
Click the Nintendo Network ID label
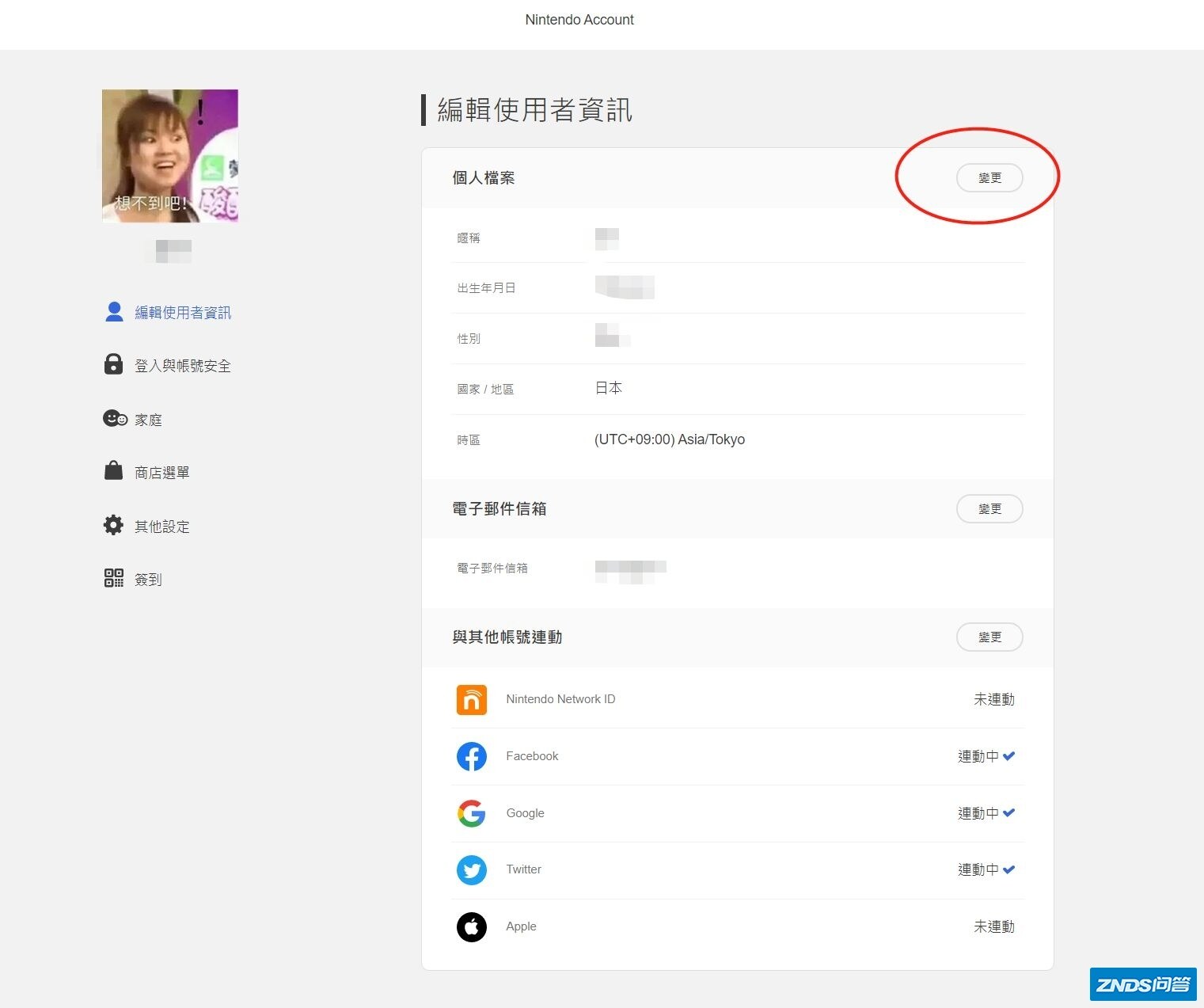click(560, 699)
